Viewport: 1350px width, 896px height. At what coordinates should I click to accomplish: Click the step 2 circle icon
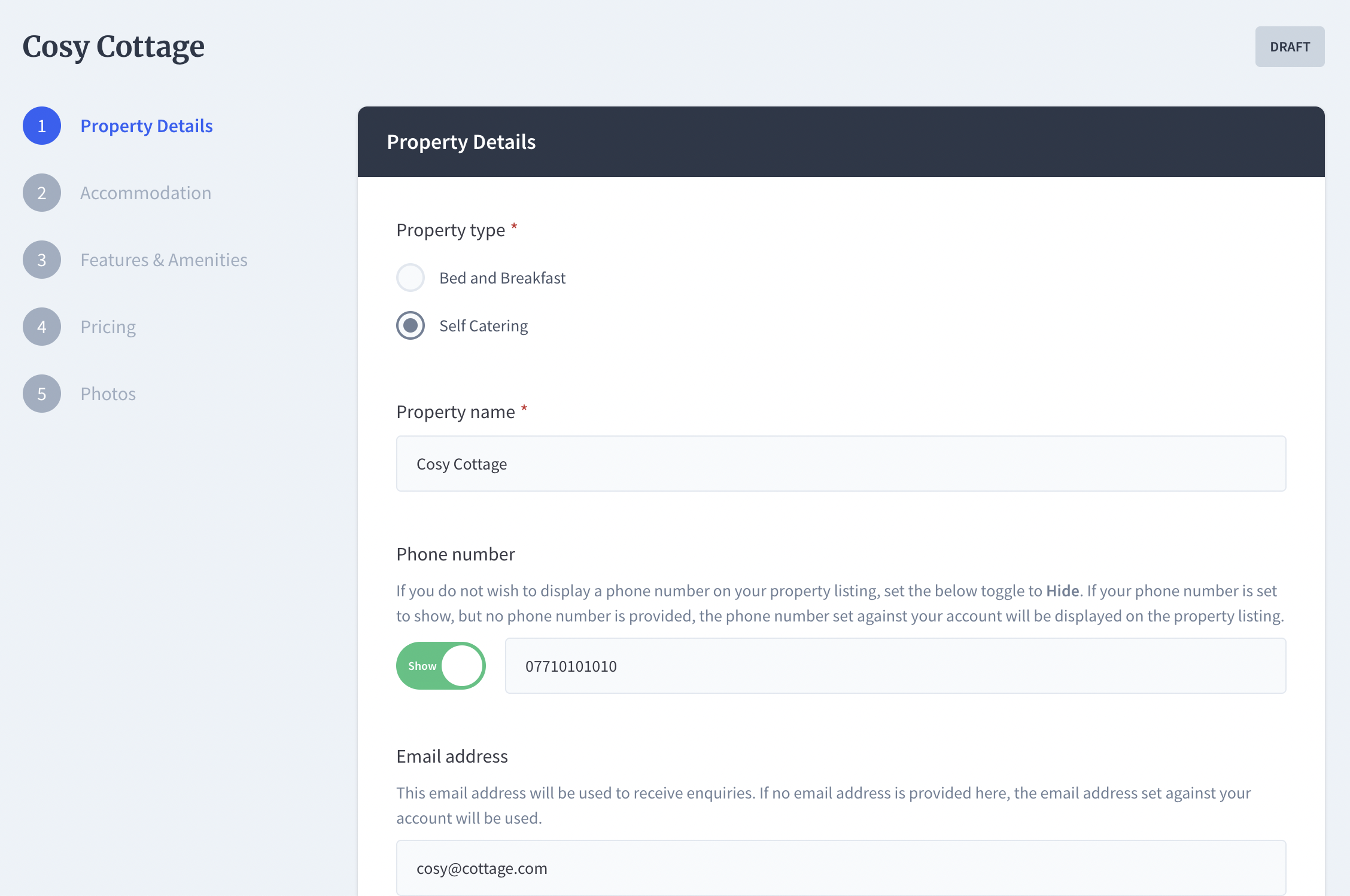point(42,193)
